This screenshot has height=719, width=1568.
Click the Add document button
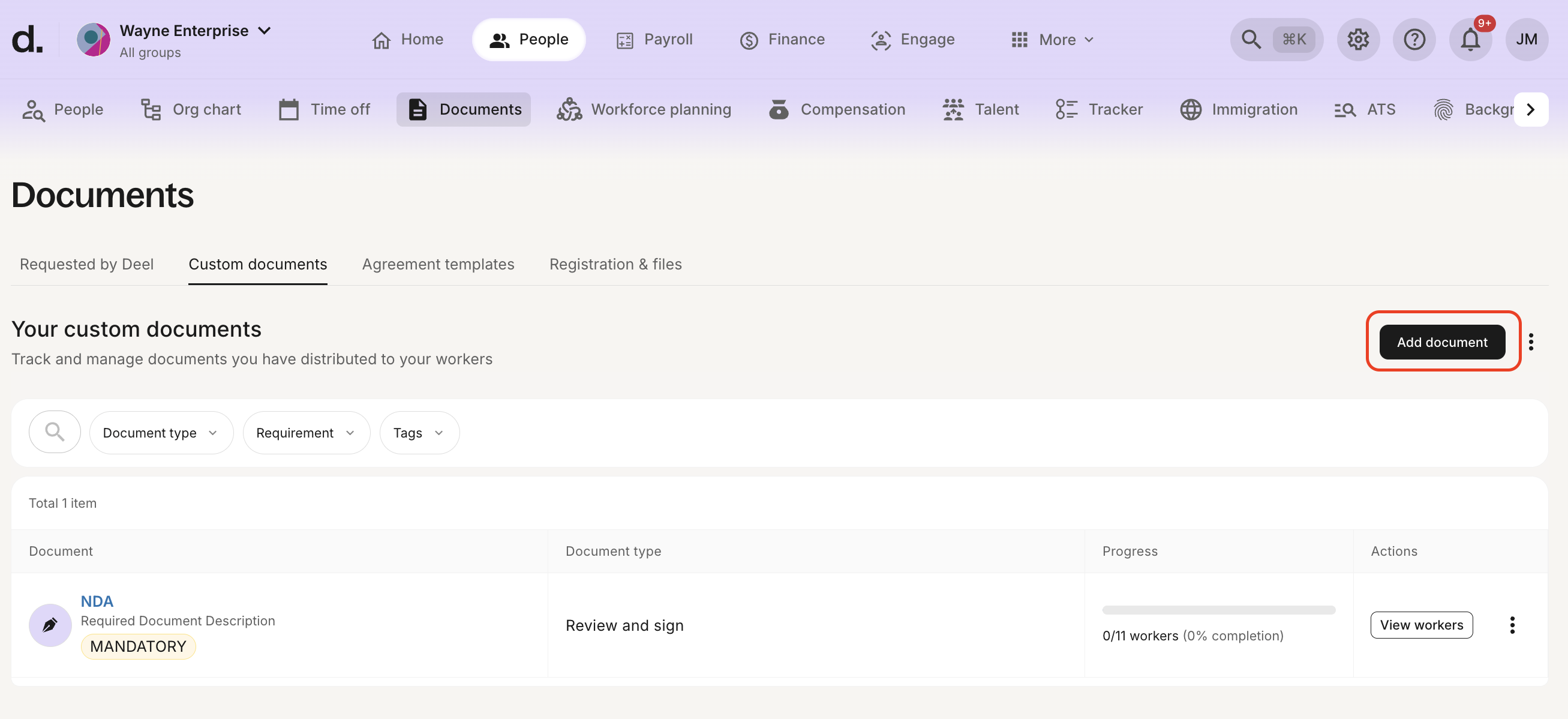(x=1442, y=341)
